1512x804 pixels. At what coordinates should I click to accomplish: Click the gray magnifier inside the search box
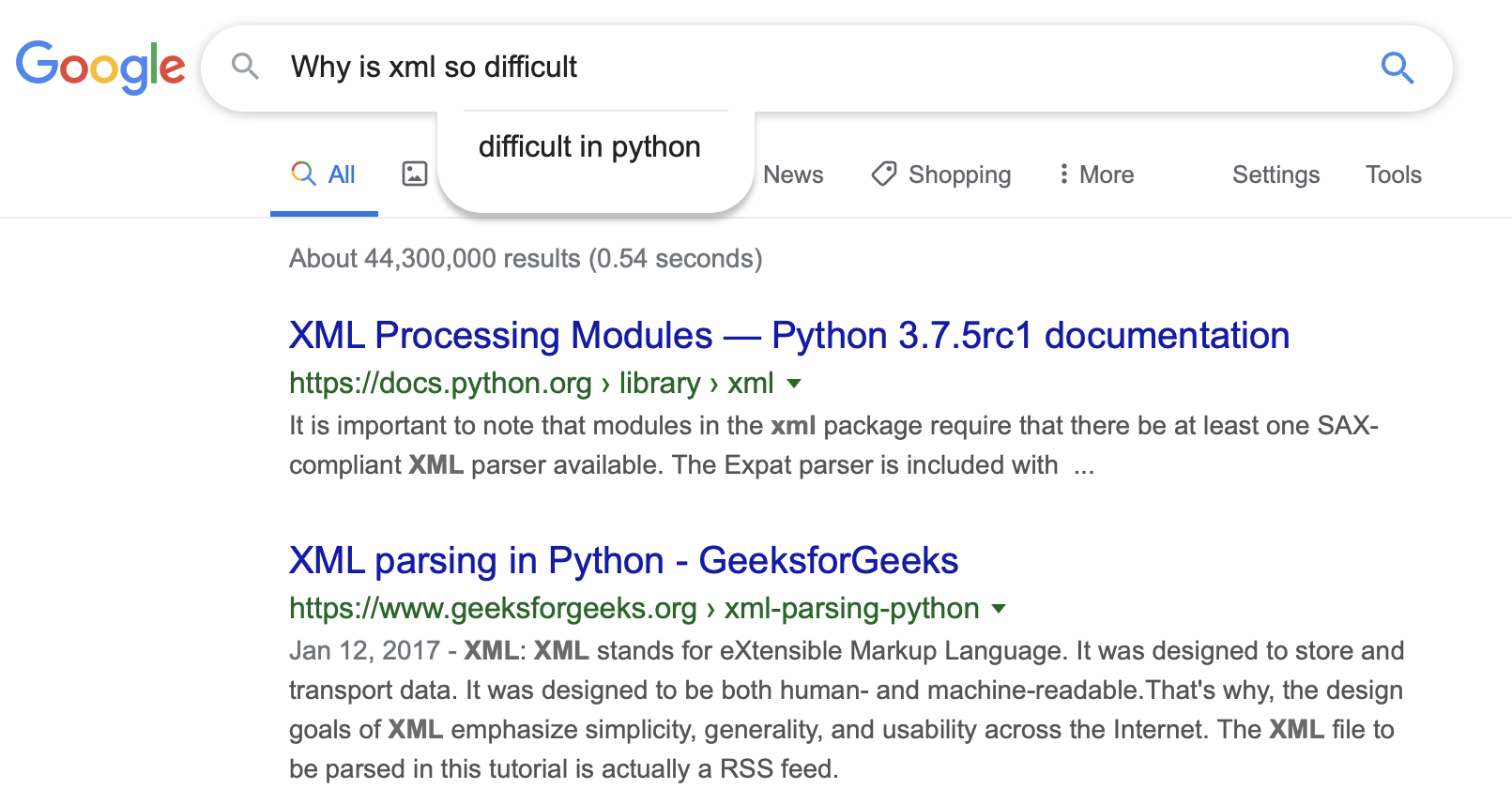click(x=245, y=67)
